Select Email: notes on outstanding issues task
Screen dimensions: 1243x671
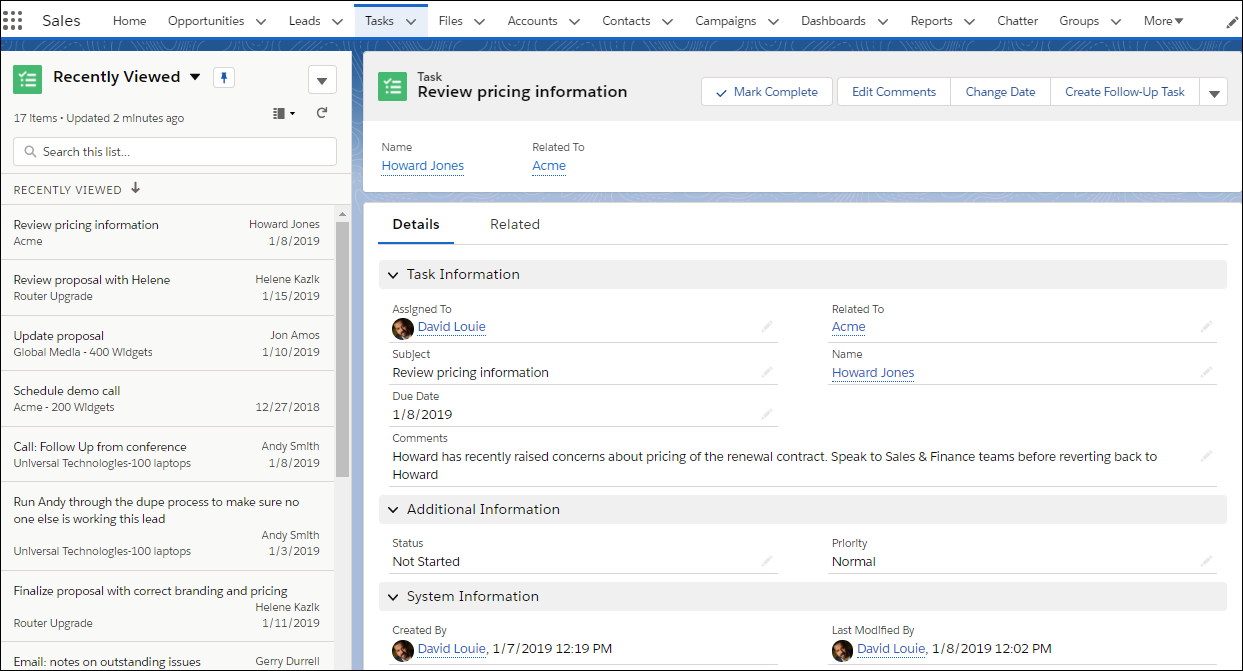(167, 658)
